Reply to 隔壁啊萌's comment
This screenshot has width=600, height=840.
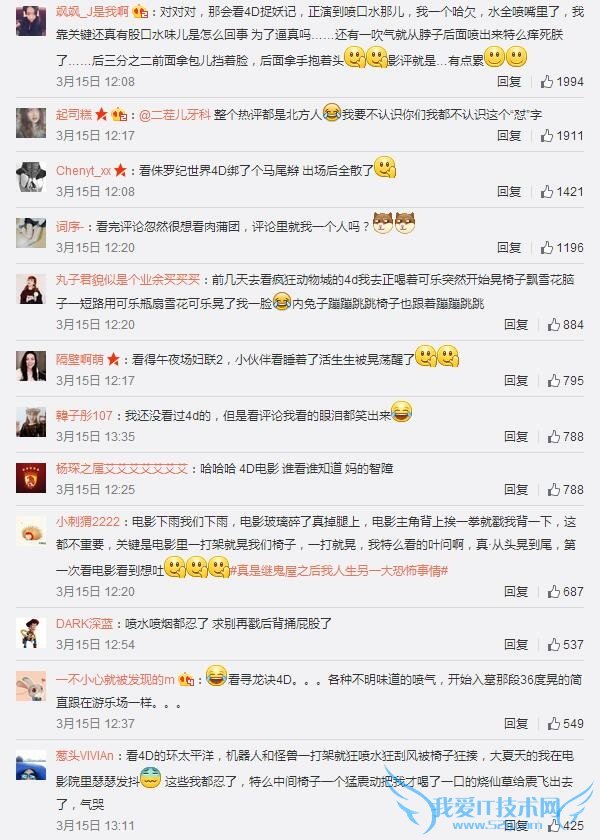click(x=516, y=380)
